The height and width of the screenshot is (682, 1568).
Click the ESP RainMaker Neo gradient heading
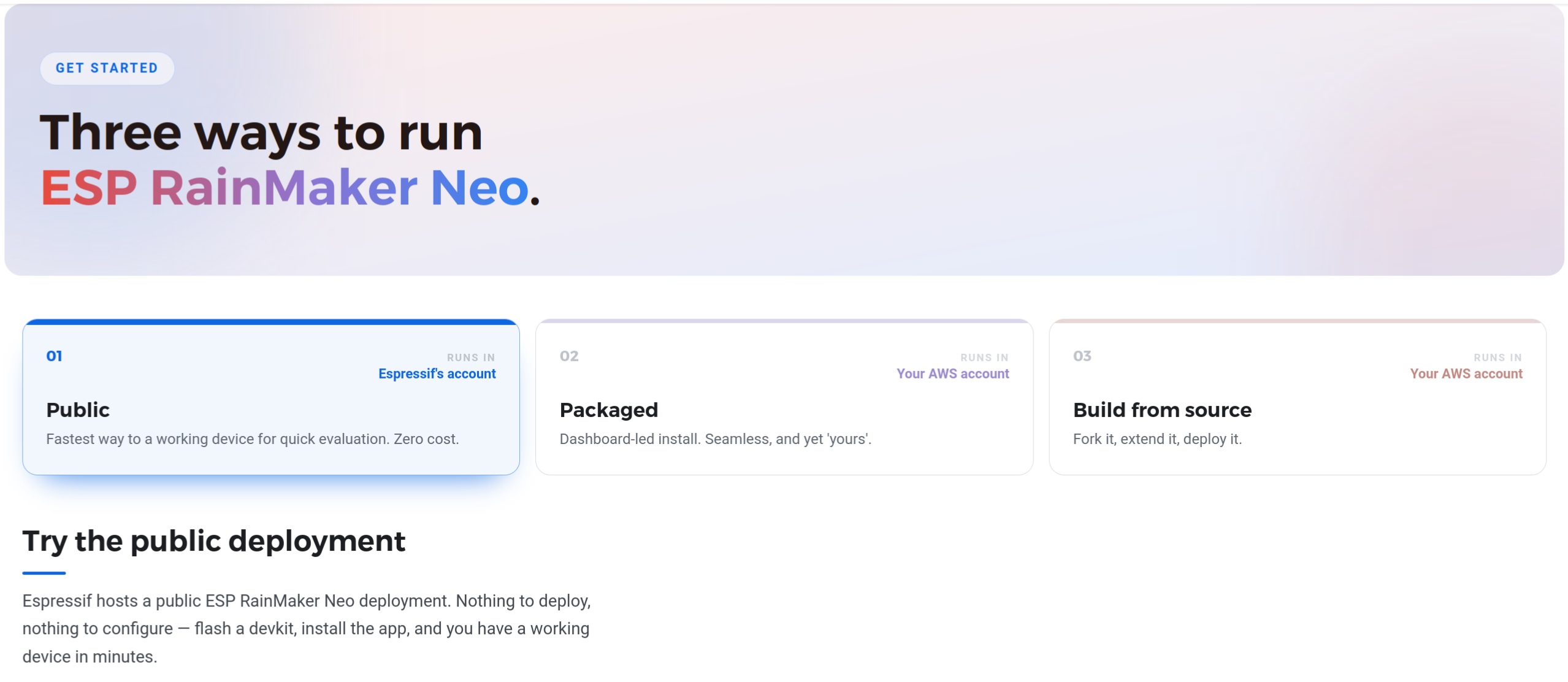(289, 188)
